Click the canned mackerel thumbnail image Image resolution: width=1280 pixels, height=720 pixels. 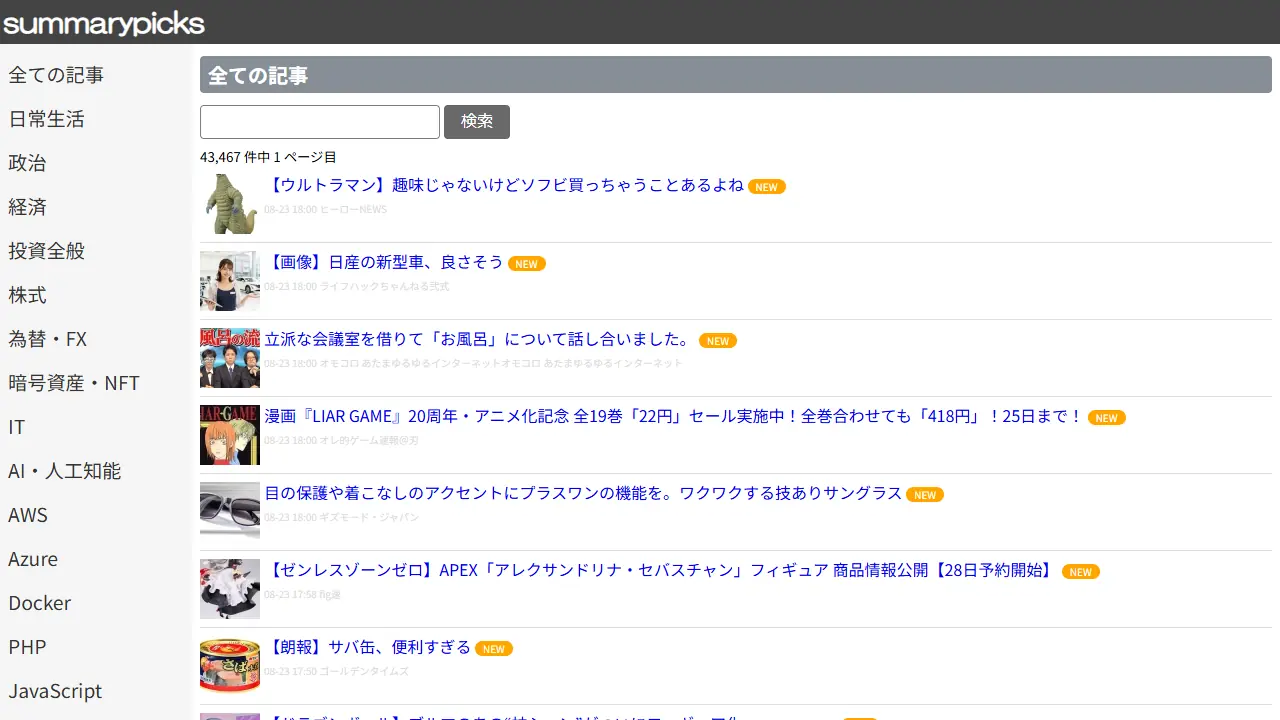tap(230, 666)
